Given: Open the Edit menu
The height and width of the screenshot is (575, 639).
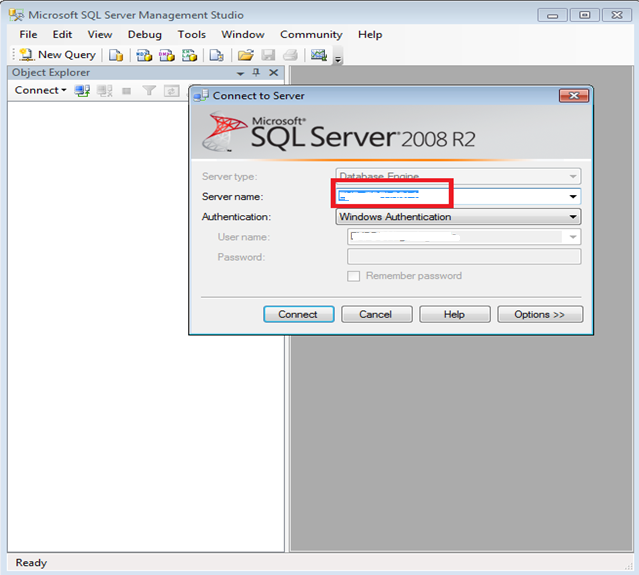Looking at the screenshot, I should click(62, 35).
